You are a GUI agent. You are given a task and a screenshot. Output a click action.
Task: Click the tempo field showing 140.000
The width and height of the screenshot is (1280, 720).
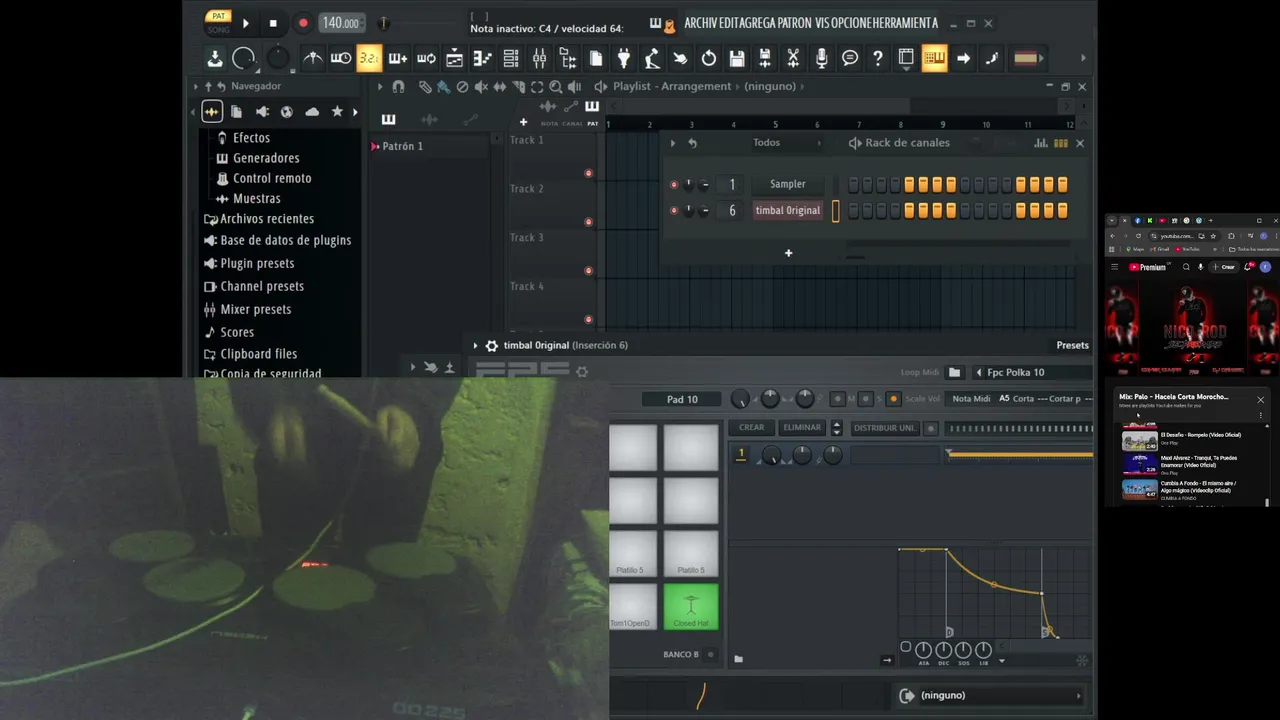pyautogui.click(x=342, y=23)
